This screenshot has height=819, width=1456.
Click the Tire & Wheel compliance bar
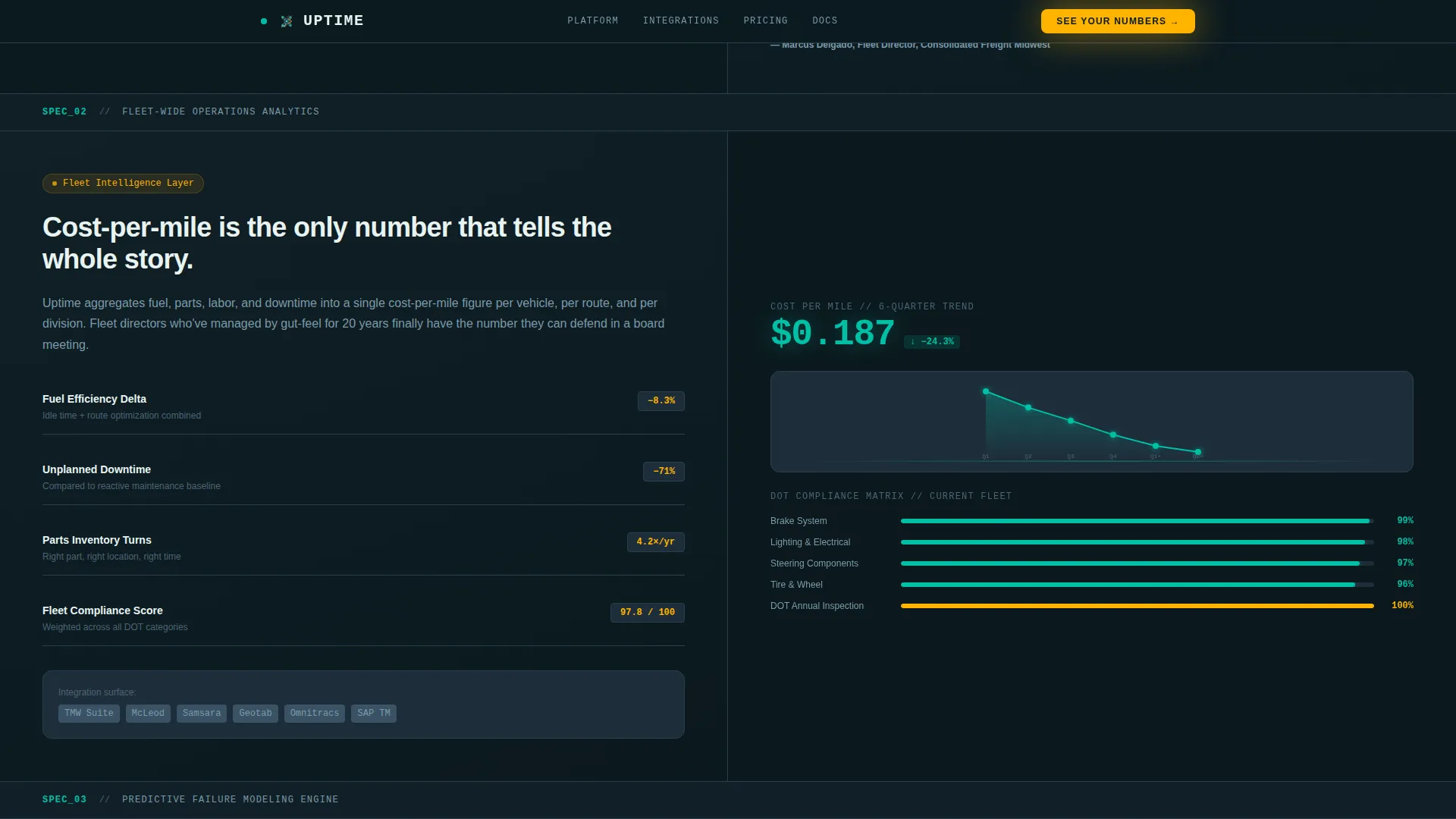coord(1137,585)
